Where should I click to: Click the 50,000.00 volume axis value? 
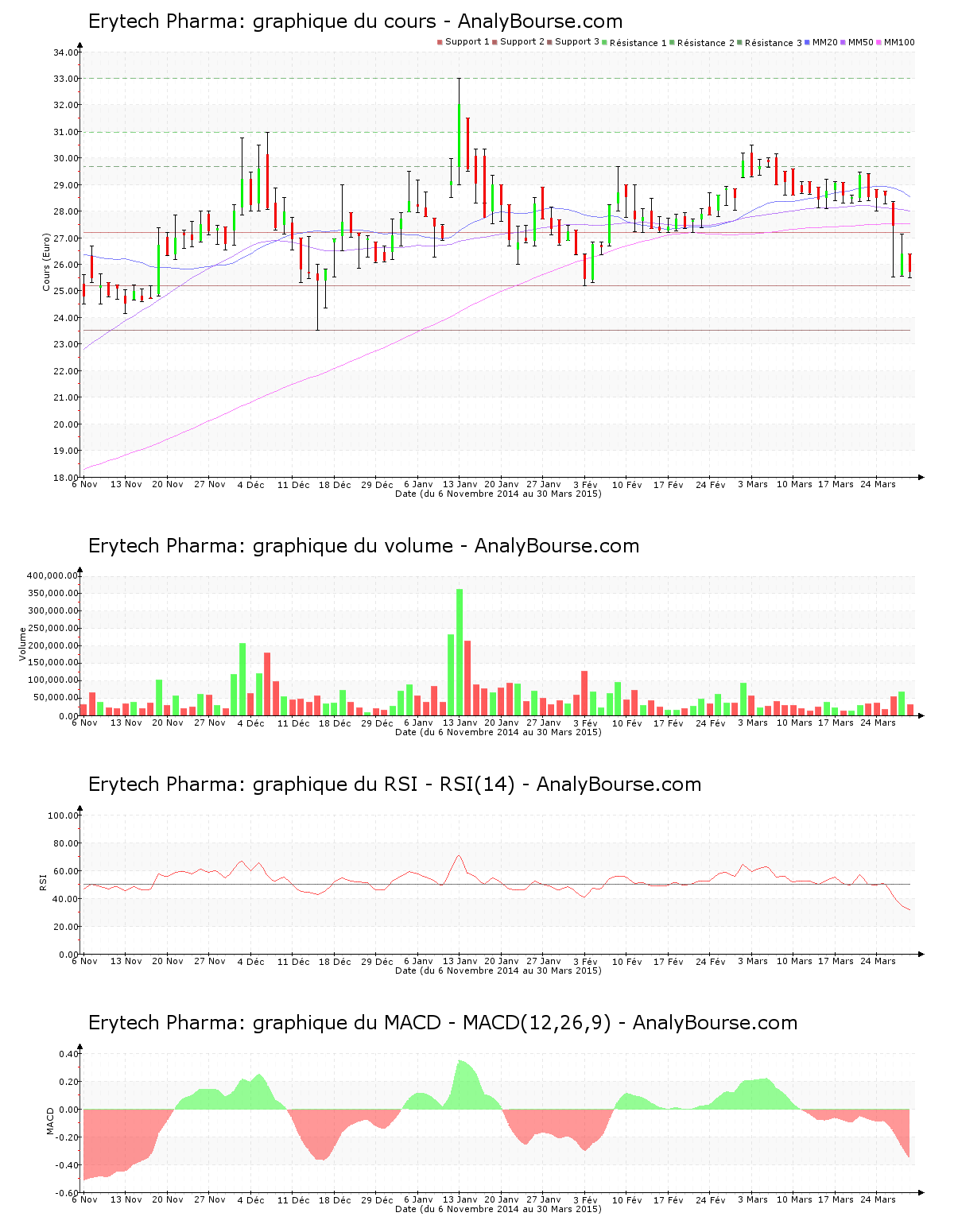pyautogui.click(x=55, y=698)
